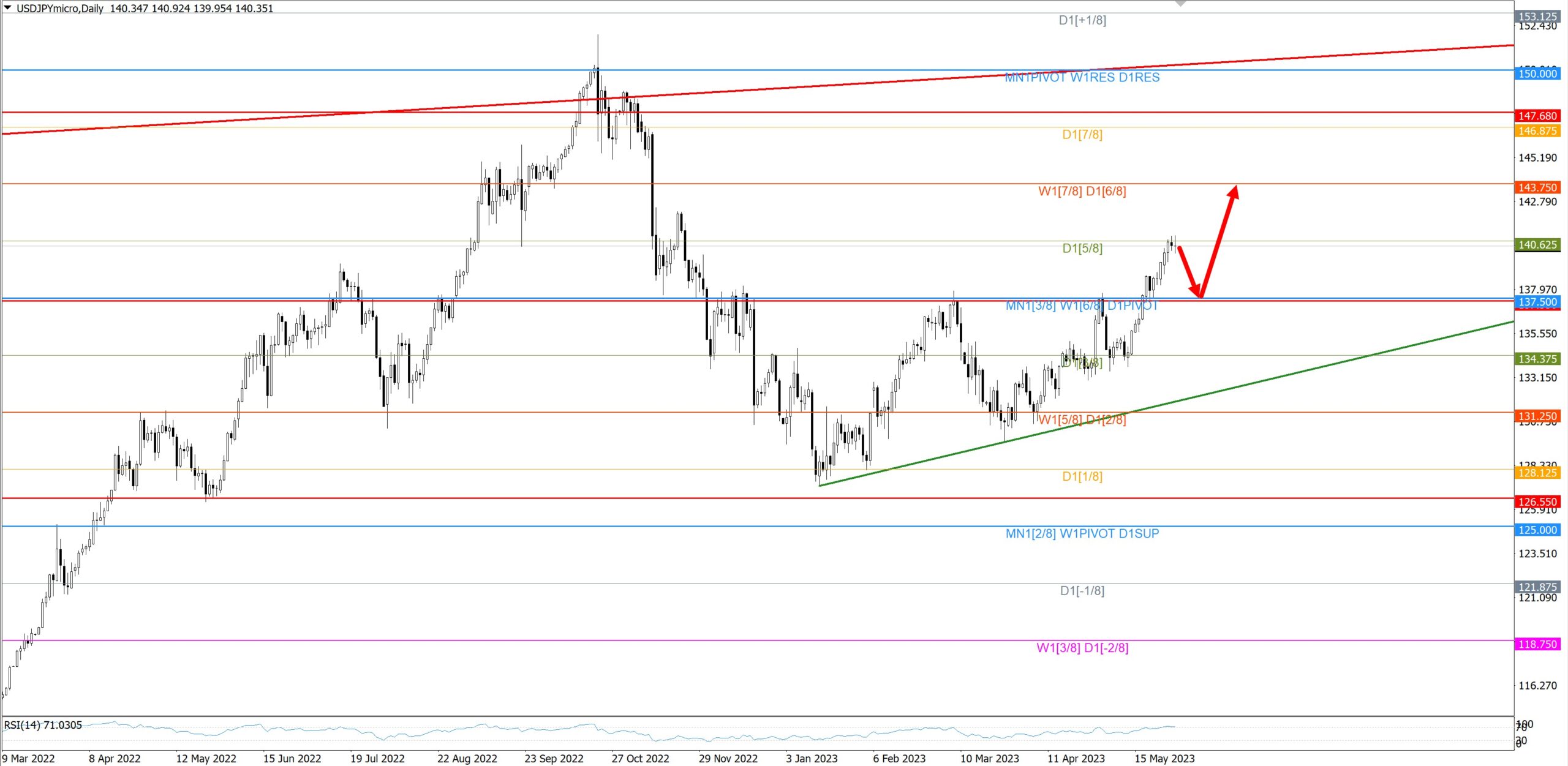Click the 15 May 2023 date label

tap(1164, 758)
